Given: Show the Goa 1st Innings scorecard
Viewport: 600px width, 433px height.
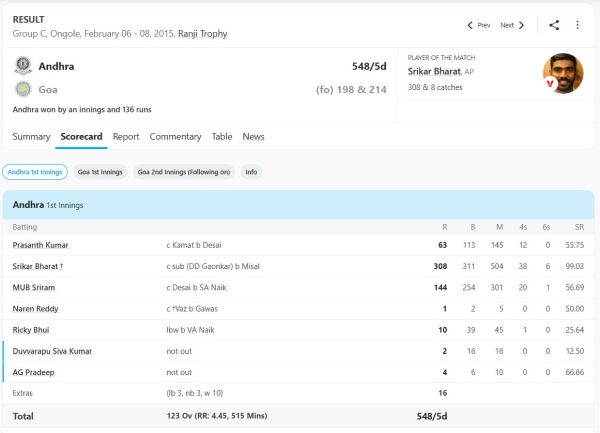Looking at the screenshot, I should point(99,172).
